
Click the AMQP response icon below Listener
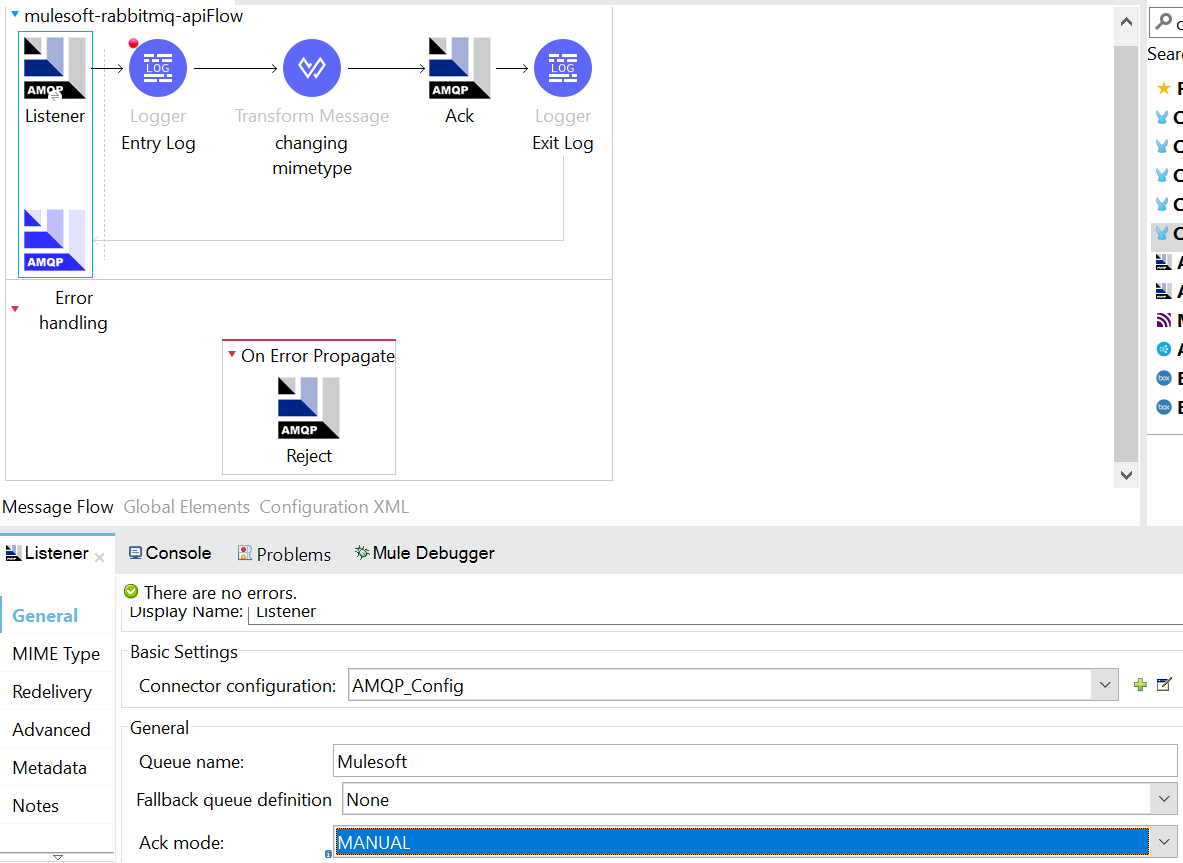tap(55, 241)
